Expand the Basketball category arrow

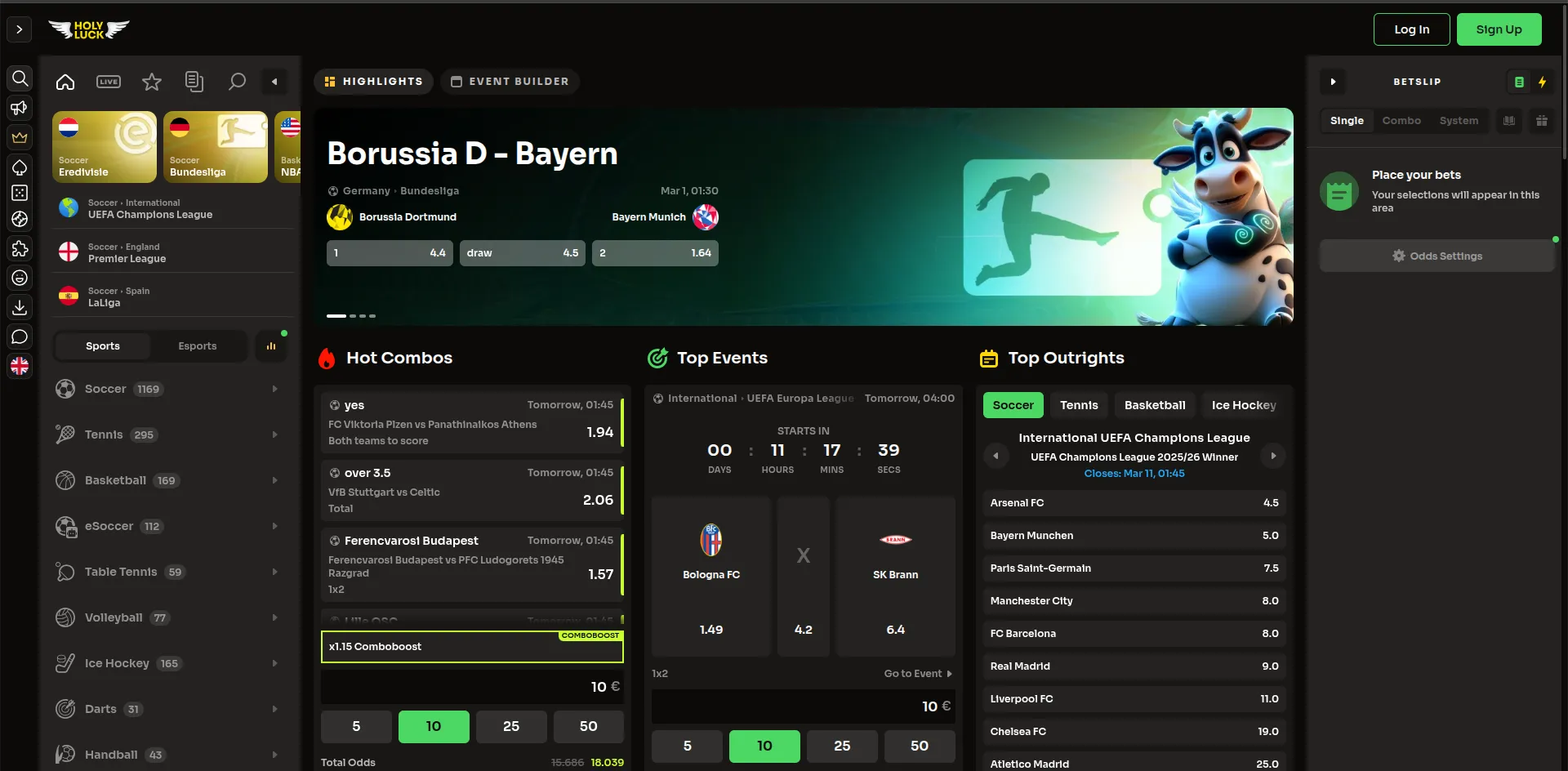tap(274, 480)
